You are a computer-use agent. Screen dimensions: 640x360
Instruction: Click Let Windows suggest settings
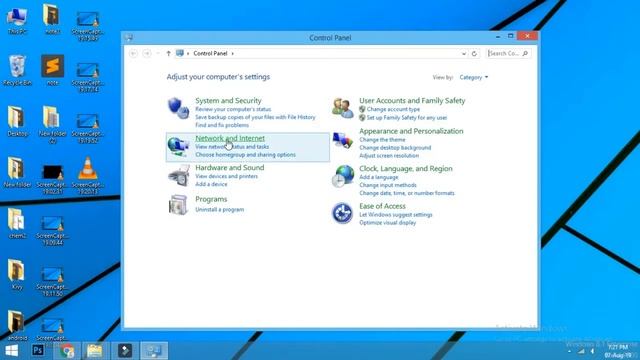(x=396, y=215)
